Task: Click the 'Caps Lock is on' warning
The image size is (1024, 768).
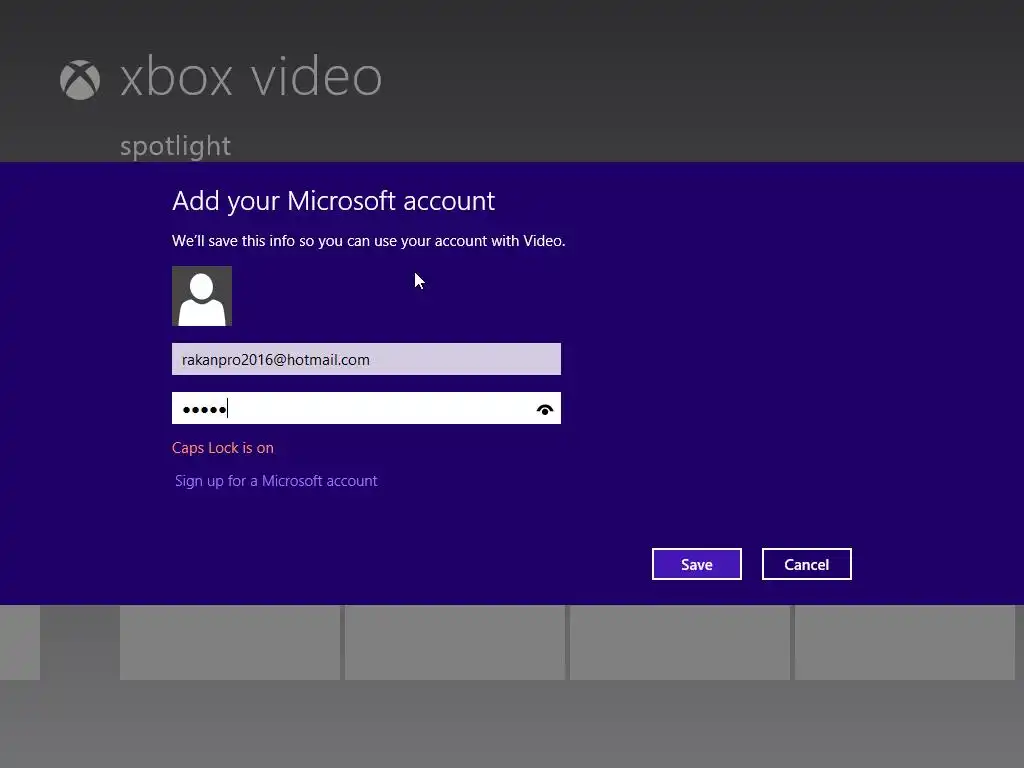Action: click(x=223, y=448)
